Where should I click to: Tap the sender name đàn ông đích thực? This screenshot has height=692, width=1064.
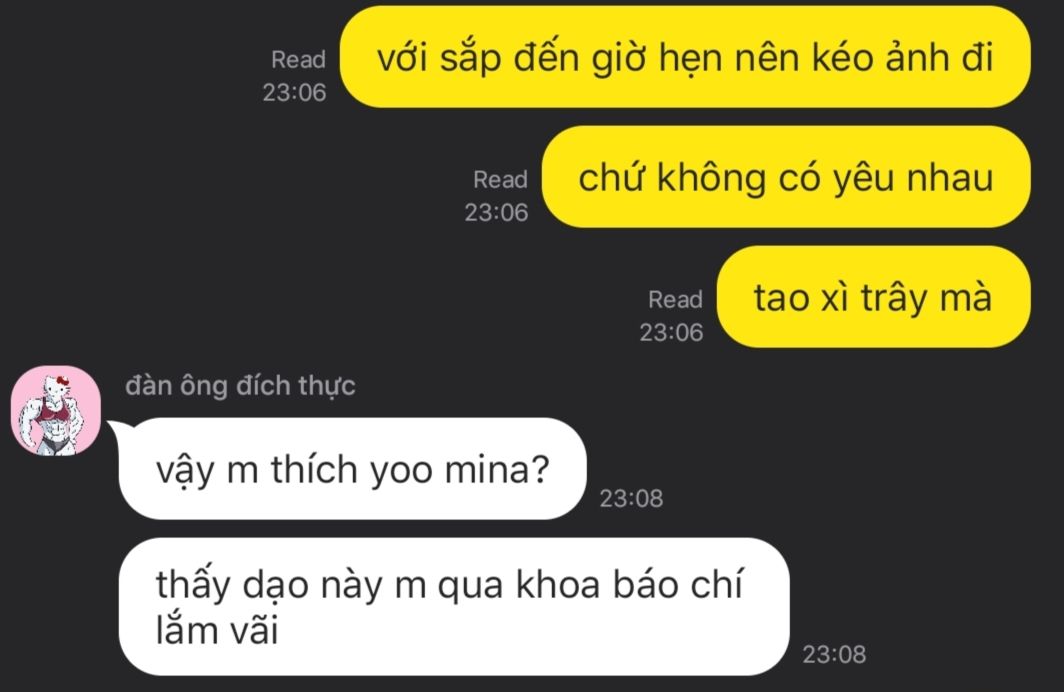(x=240, y=386)
